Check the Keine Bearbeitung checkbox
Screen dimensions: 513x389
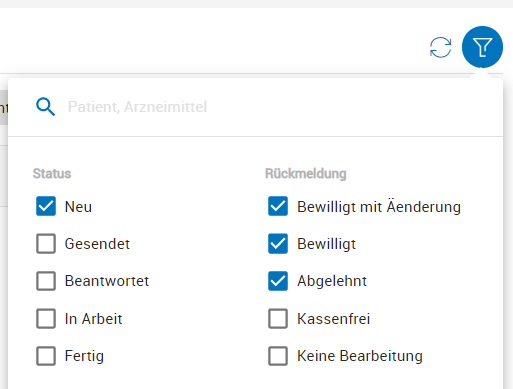point(278,356)
